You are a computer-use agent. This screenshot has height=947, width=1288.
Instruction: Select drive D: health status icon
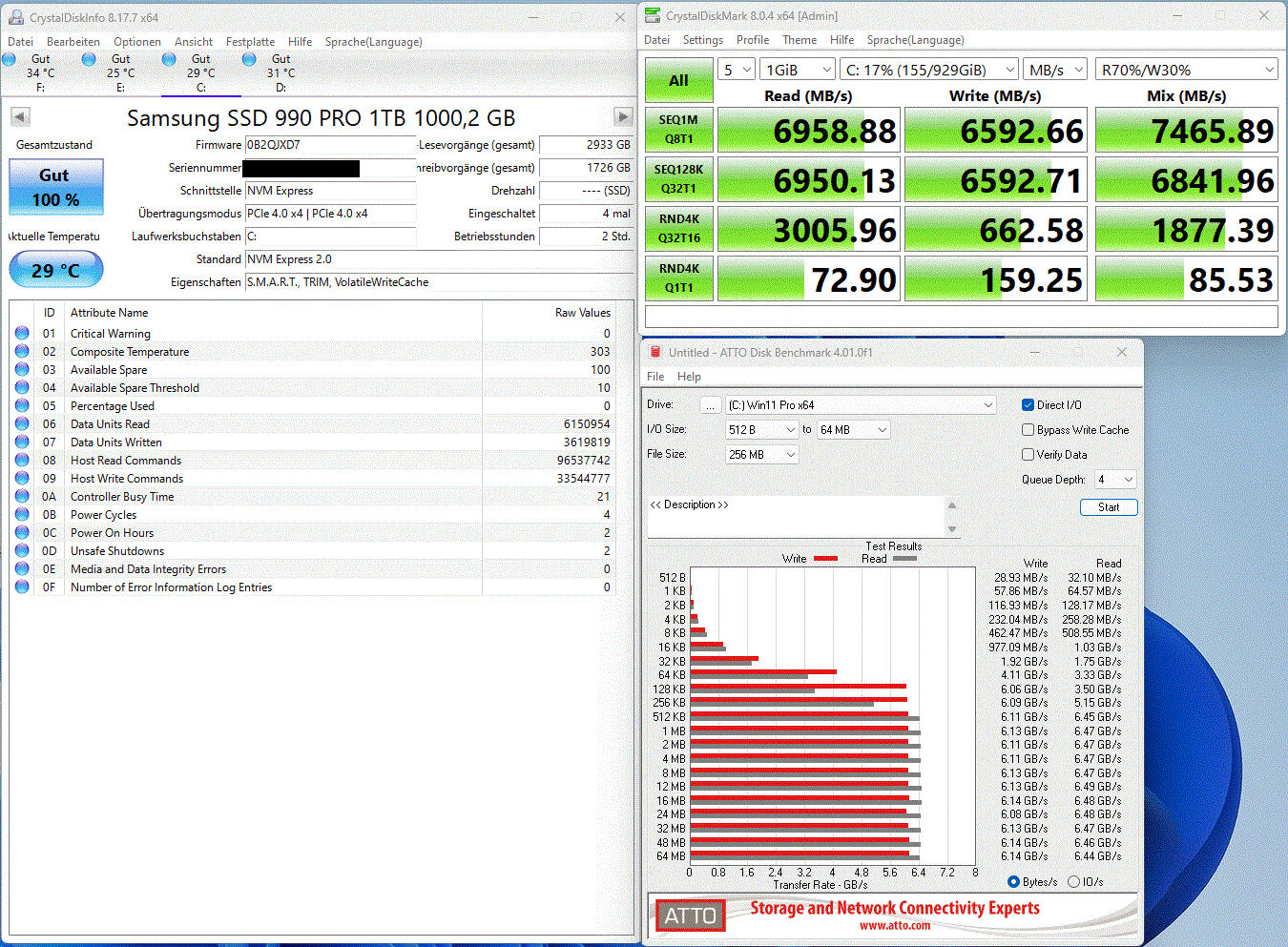click(249, 59)
